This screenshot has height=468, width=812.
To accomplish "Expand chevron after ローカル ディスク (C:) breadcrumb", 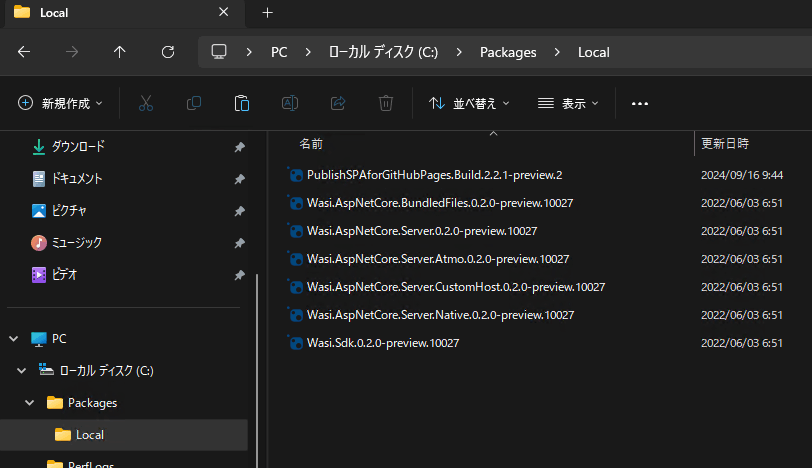I will click(x=459, y=52).
